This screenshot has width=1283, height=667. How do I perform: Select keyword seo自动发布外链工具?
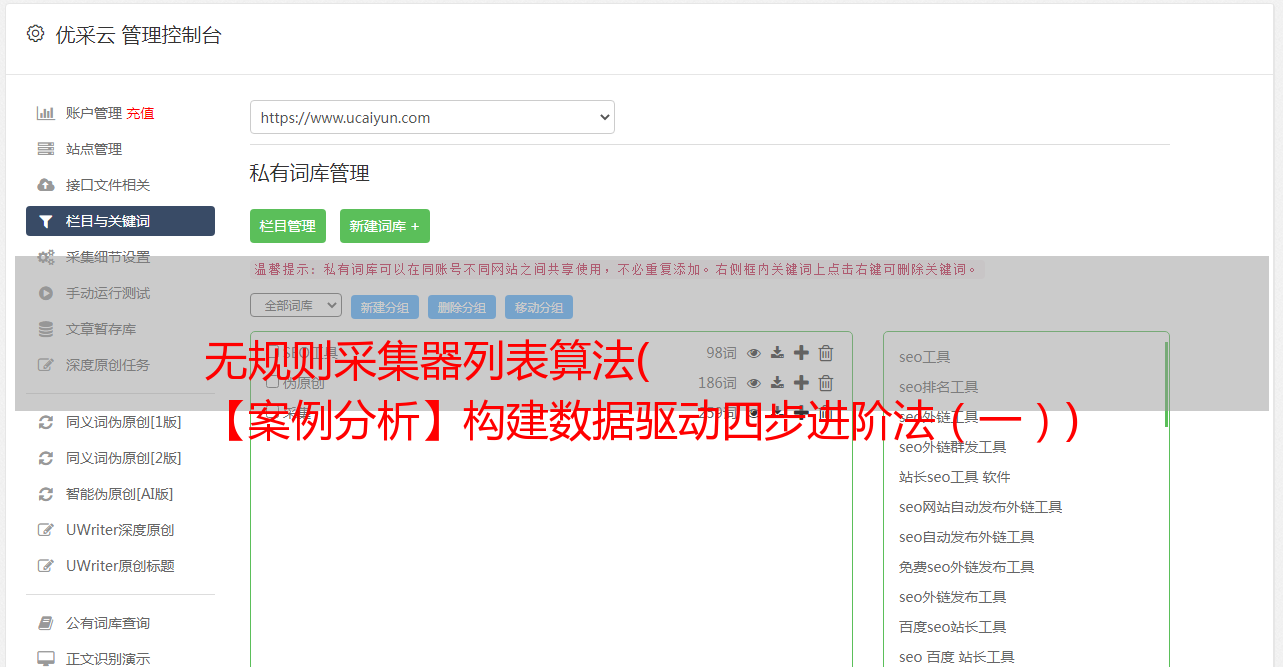click(967, 537)
